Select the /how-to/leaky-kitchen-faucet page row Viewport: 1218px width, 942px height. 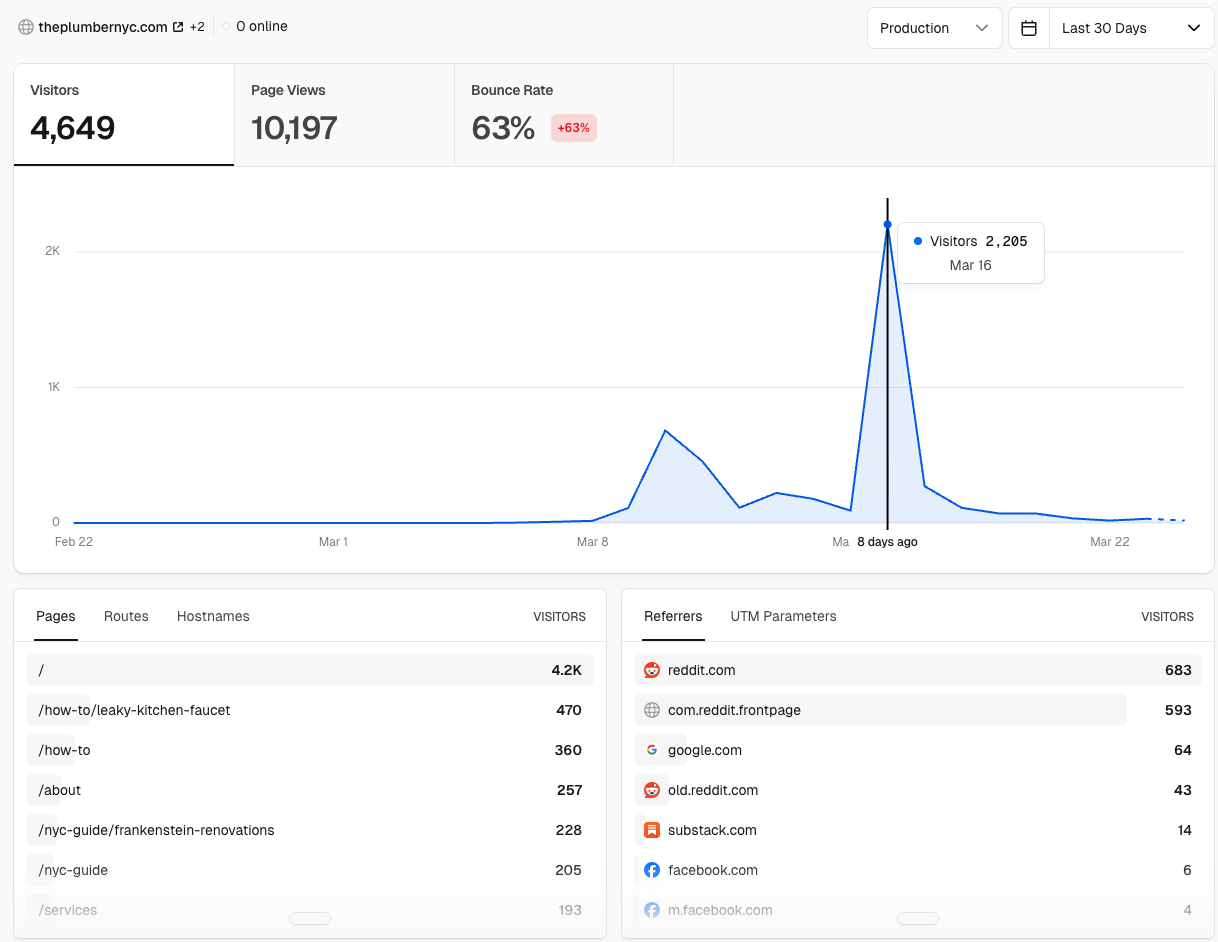[x=310, y=710]
